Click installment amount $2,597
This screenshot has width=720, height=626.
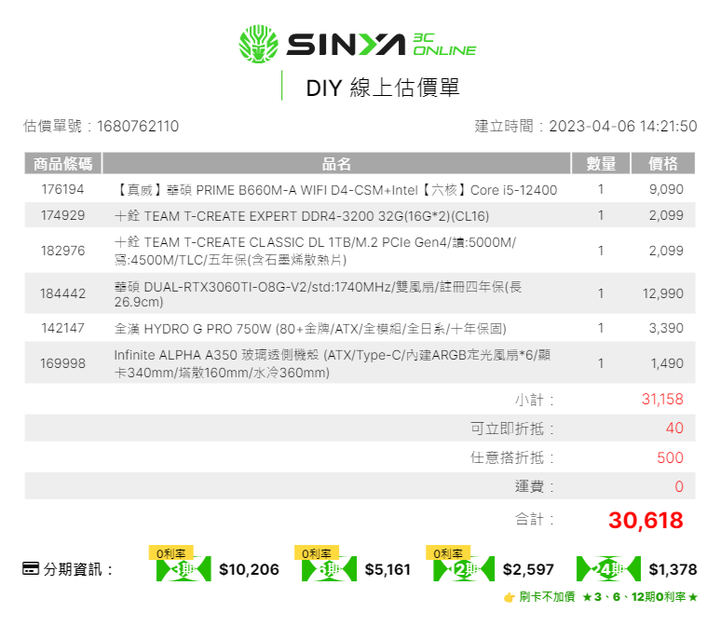(529, 570)
